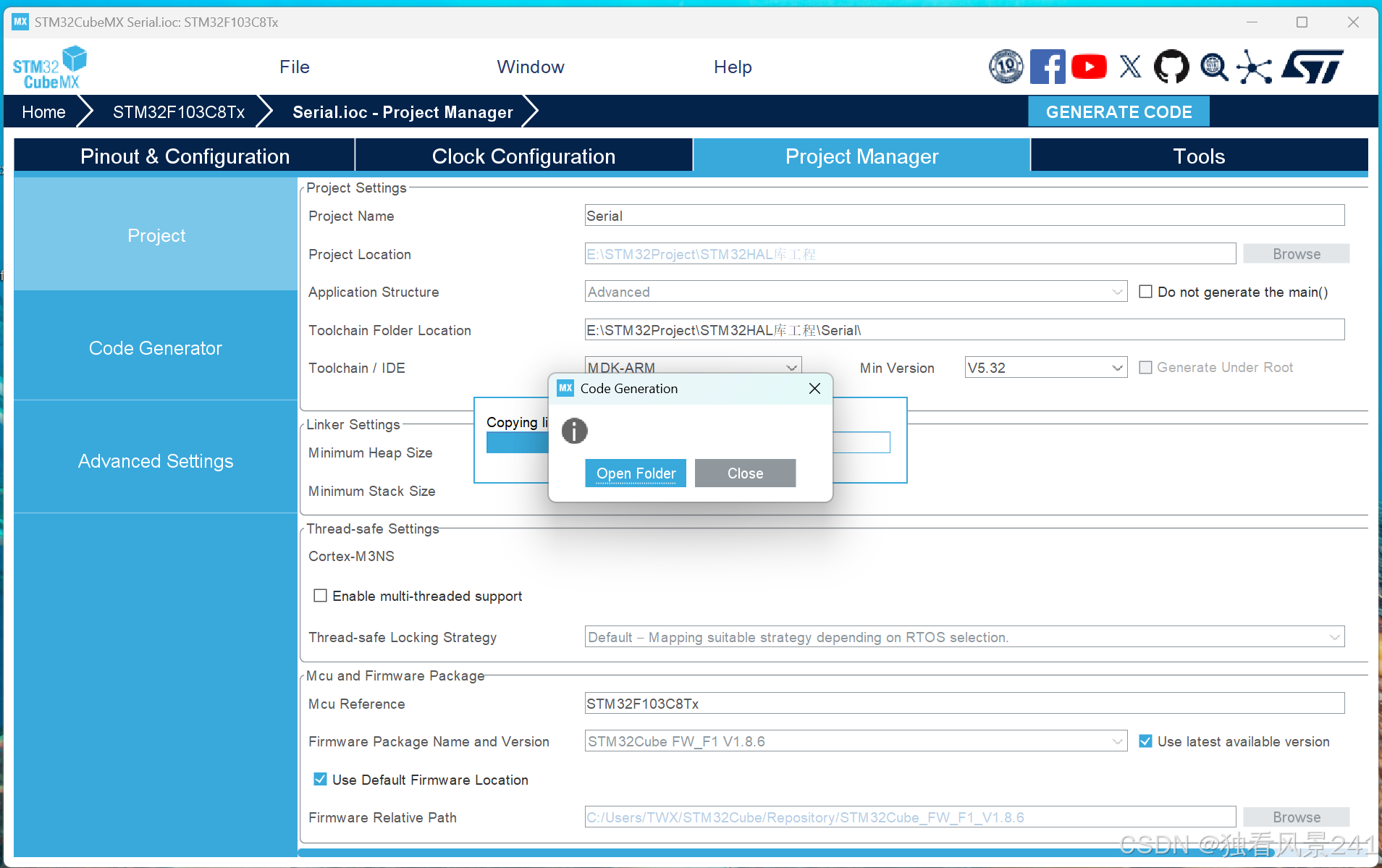The image size is (1382, 868).
Task: Click the GENERATE CODE button
Action: 1118,111
